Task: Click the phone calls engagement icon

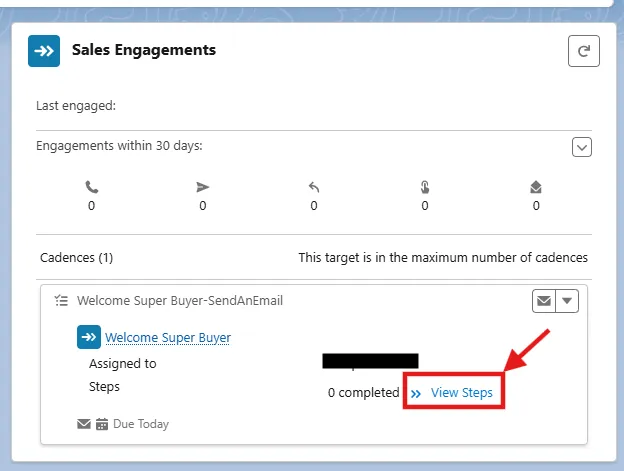Action: (92, 187)
